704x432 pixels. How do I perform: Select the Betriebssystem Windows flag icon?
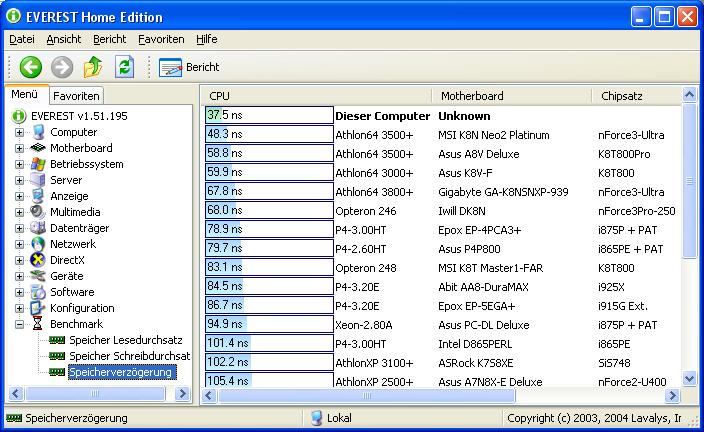click(38, 164)
